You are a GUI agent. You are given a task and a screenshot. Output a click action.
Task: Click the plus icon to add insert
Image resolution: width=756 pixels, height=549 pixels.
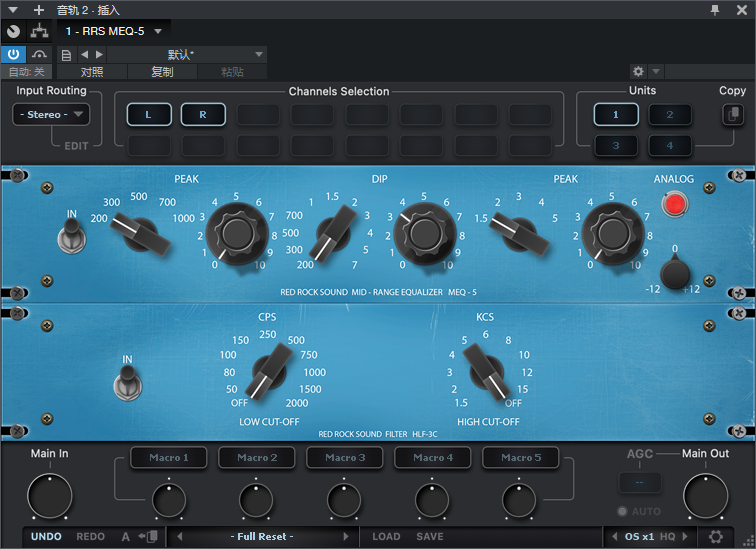[39, 9]
